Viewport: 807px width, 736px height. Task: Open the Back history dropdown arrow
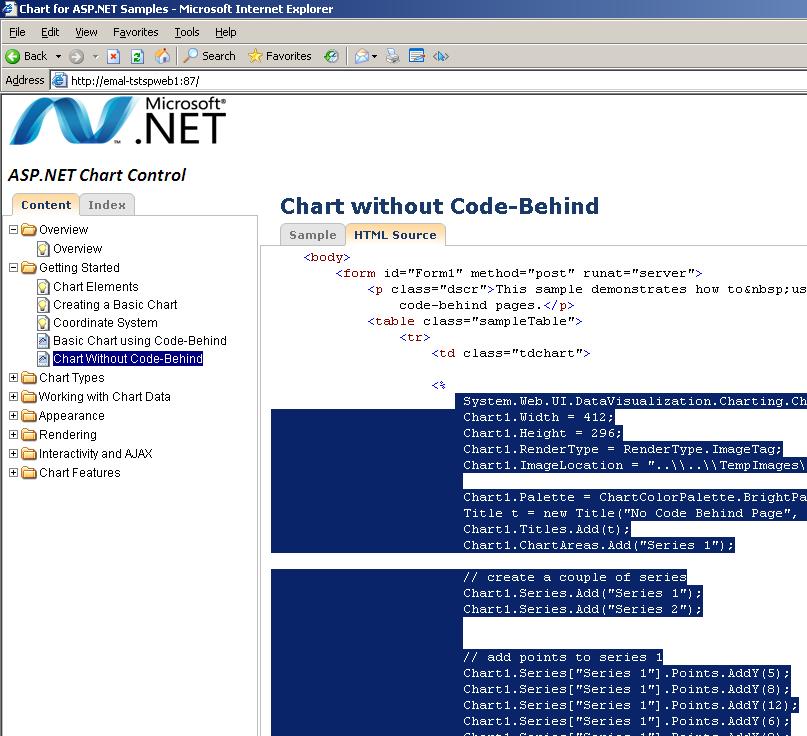[58, 56]
